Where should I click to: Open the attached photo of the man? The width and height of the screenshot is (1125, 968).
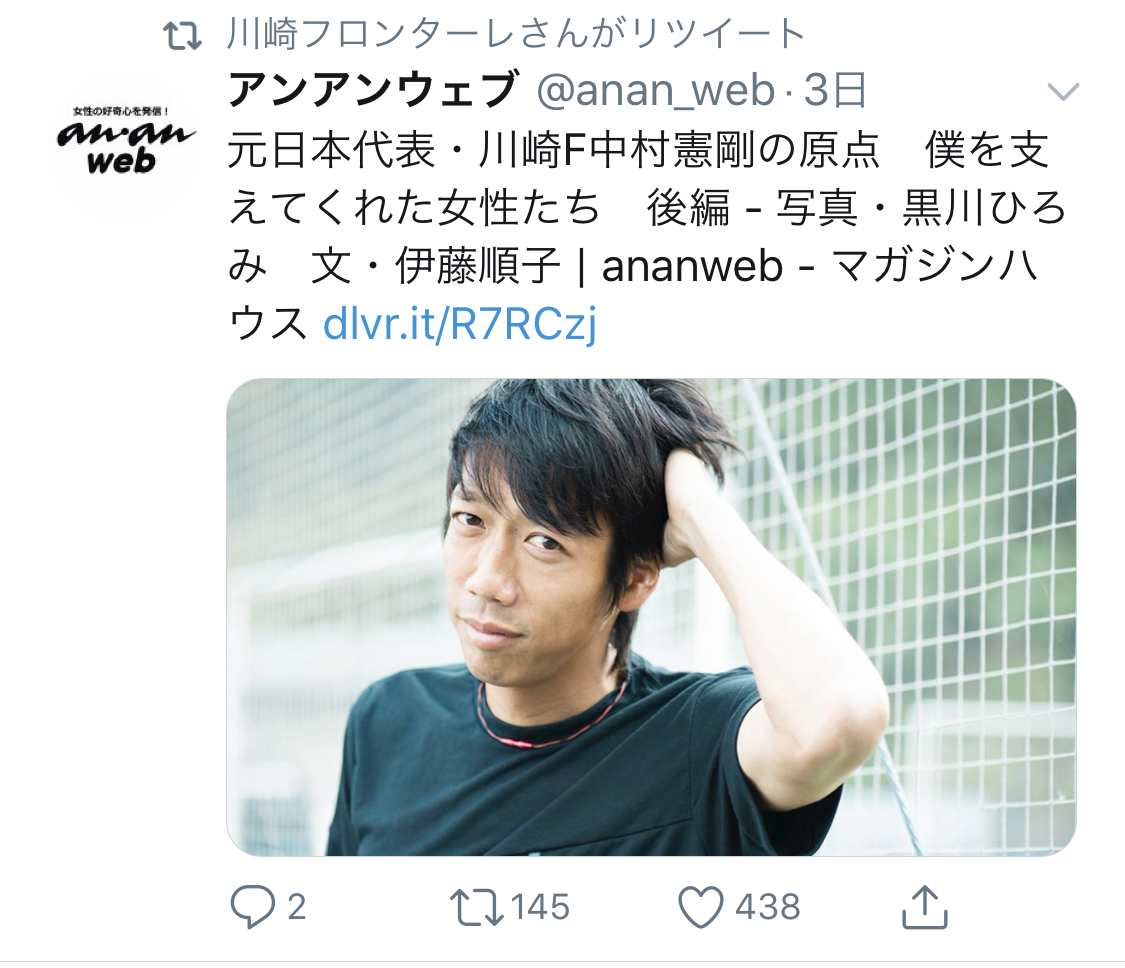(651, 617)
